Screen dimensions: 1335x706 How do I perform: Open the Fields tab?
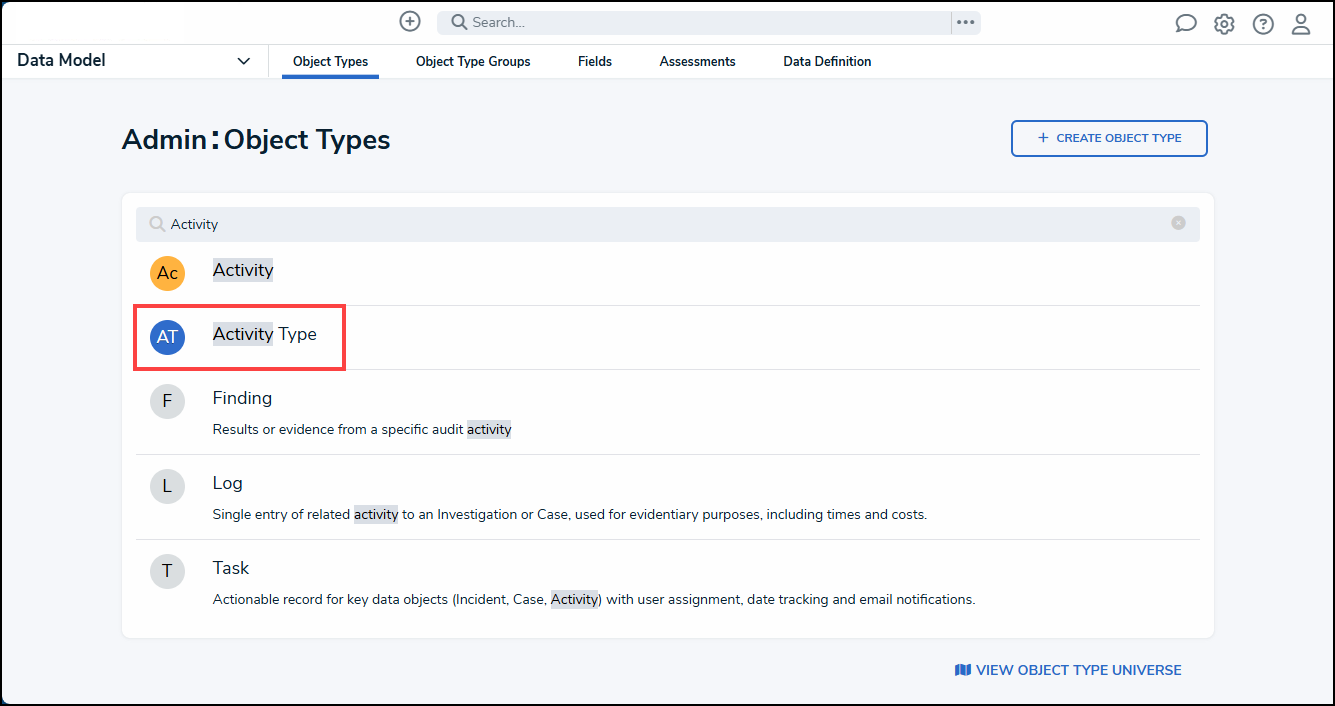[595, 61]
